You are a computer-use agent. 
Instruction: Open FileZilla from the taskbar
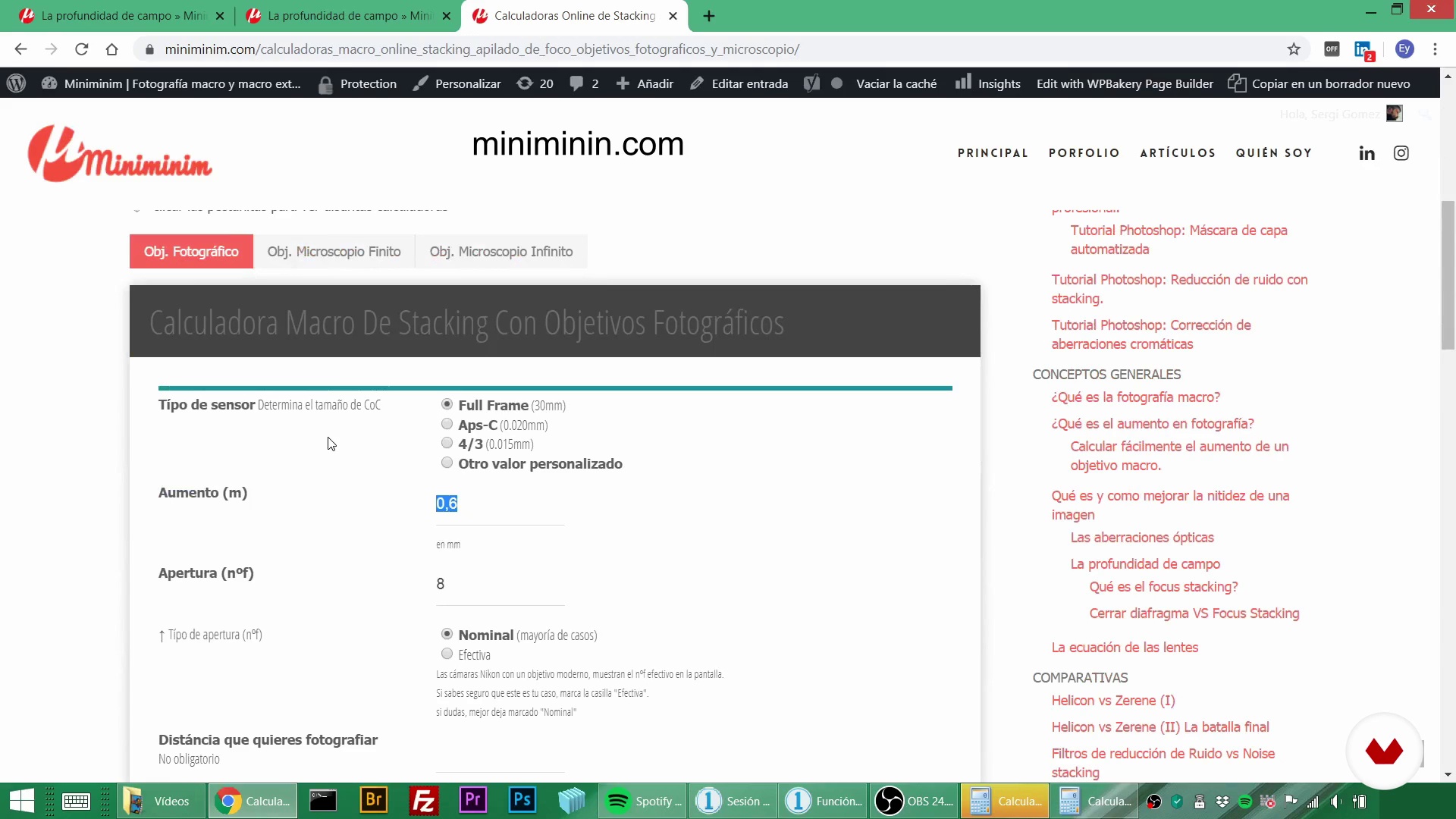pos(423,801)
